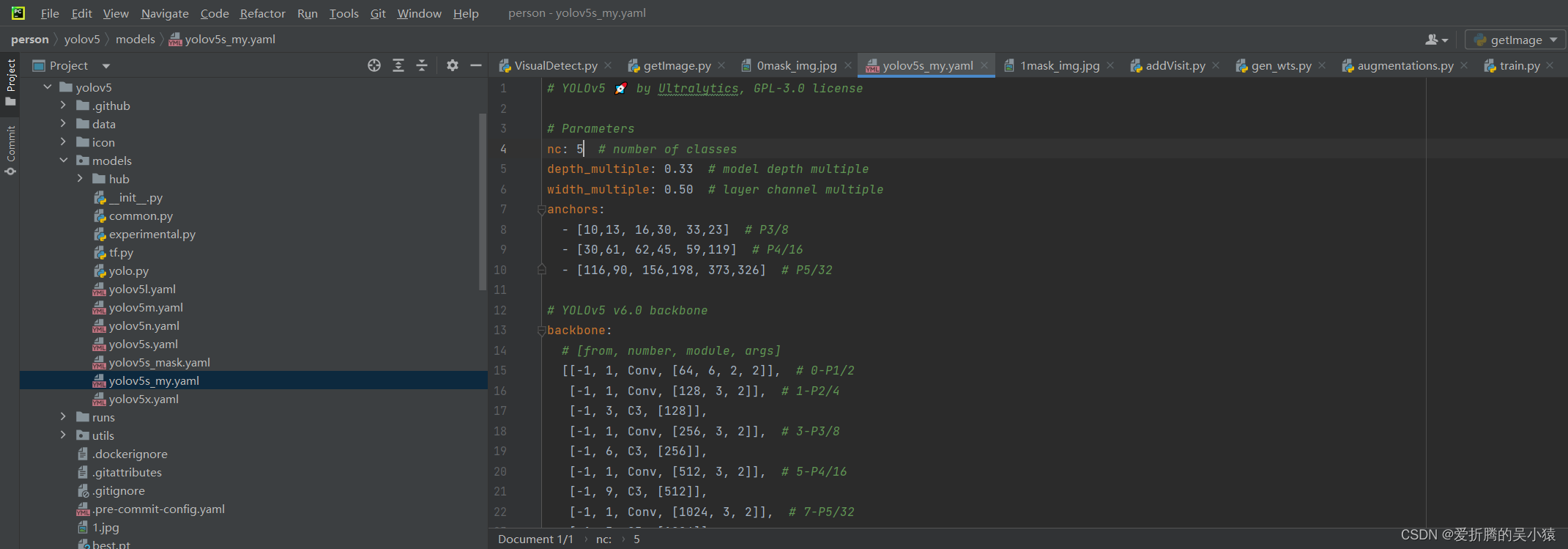Click Ultralytics word in line 1 comment
The image size is (1568, 549).
tap(698, 88)
